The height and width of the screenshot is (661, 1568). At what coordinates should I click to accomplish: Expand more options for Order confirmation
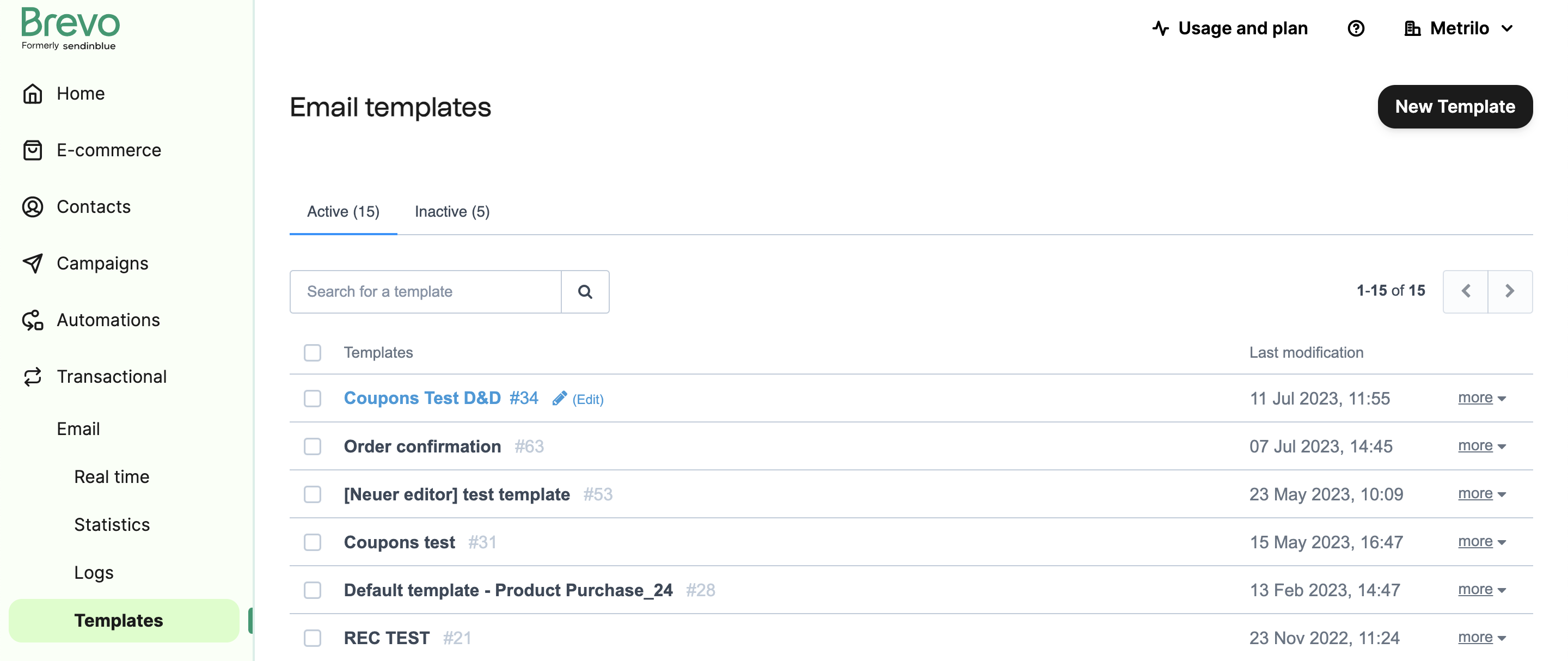[1481, 445]
